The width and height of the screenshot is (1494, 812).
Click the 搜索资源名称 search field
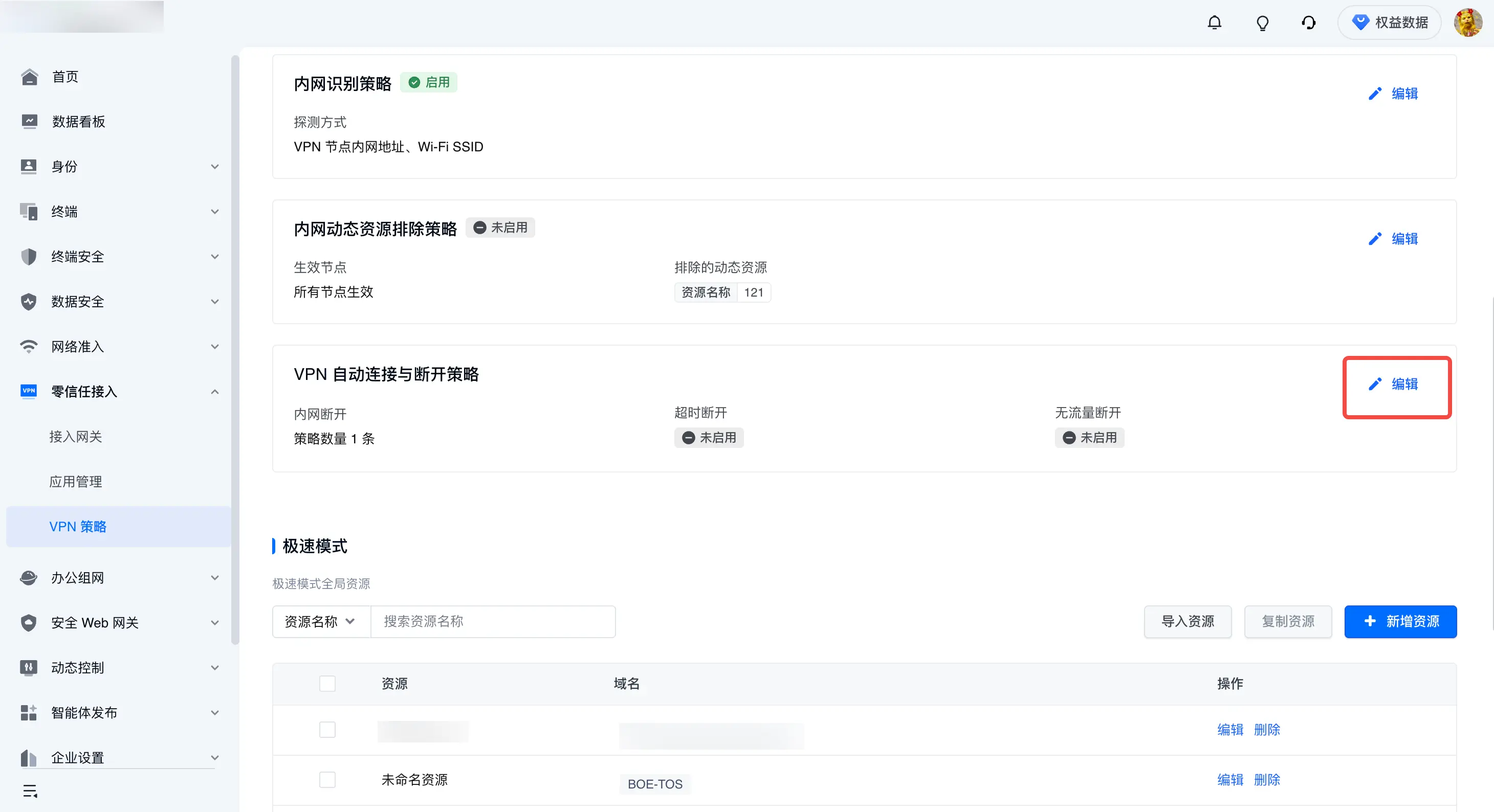tap(493, 621)
